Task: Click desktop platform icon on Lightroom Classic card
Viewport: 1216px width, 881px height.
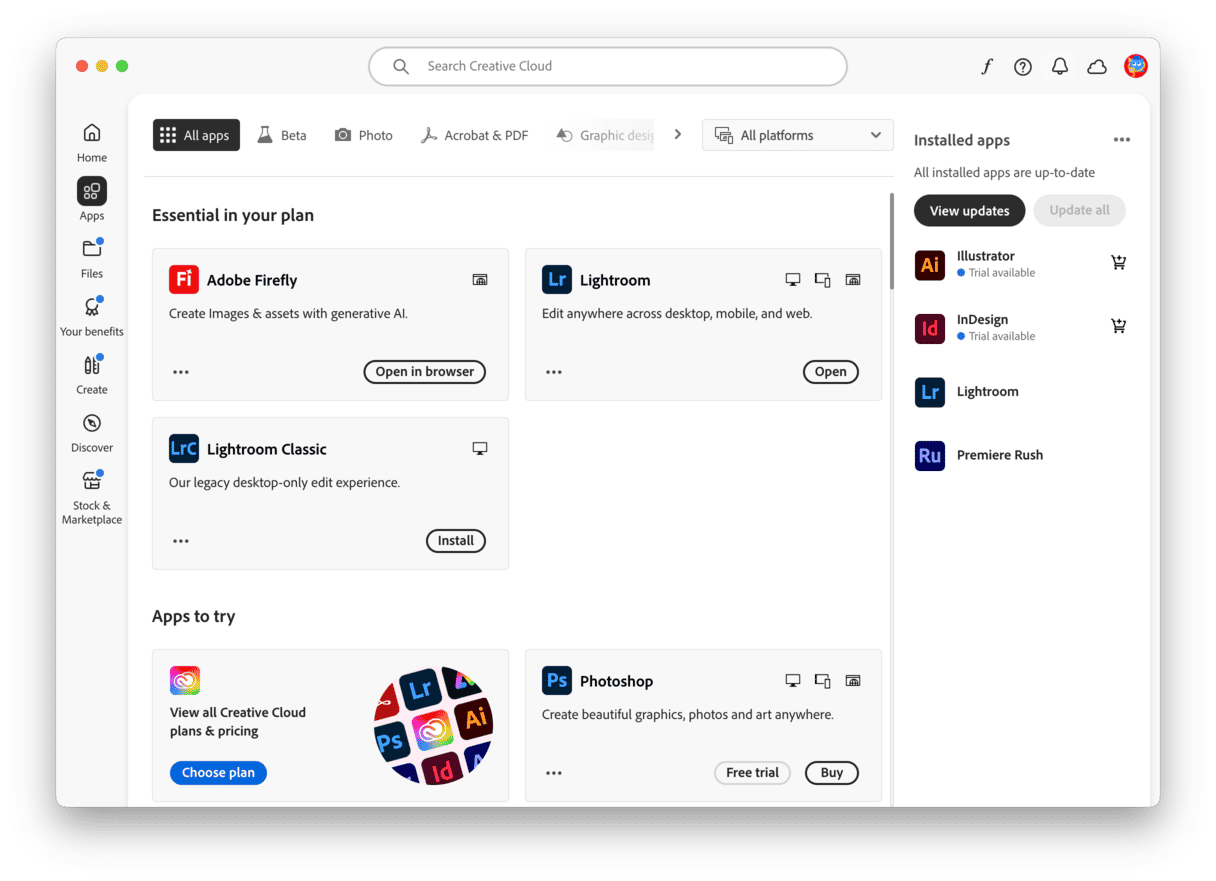Action: click(x=480, y=449)
